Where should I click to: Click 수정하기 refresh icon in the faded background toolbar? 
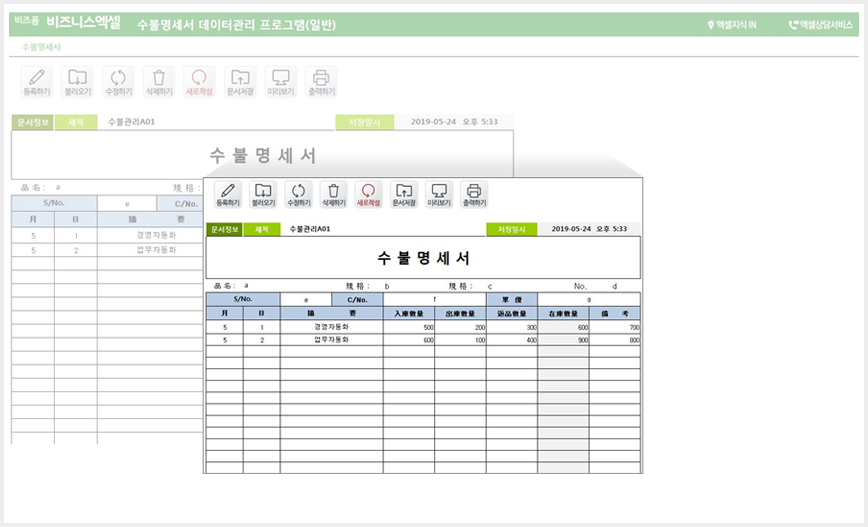(118, 82)
